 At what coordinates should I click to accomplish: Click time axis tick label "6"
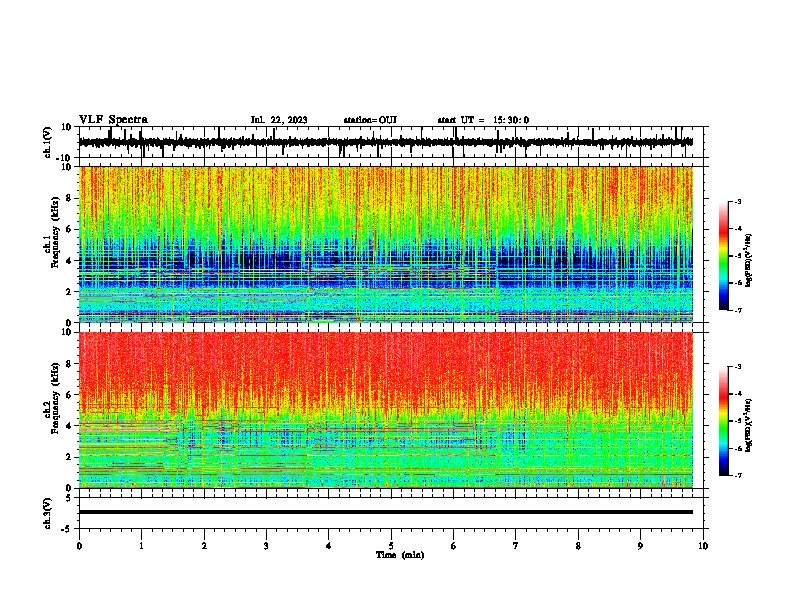tap(454, 546)
